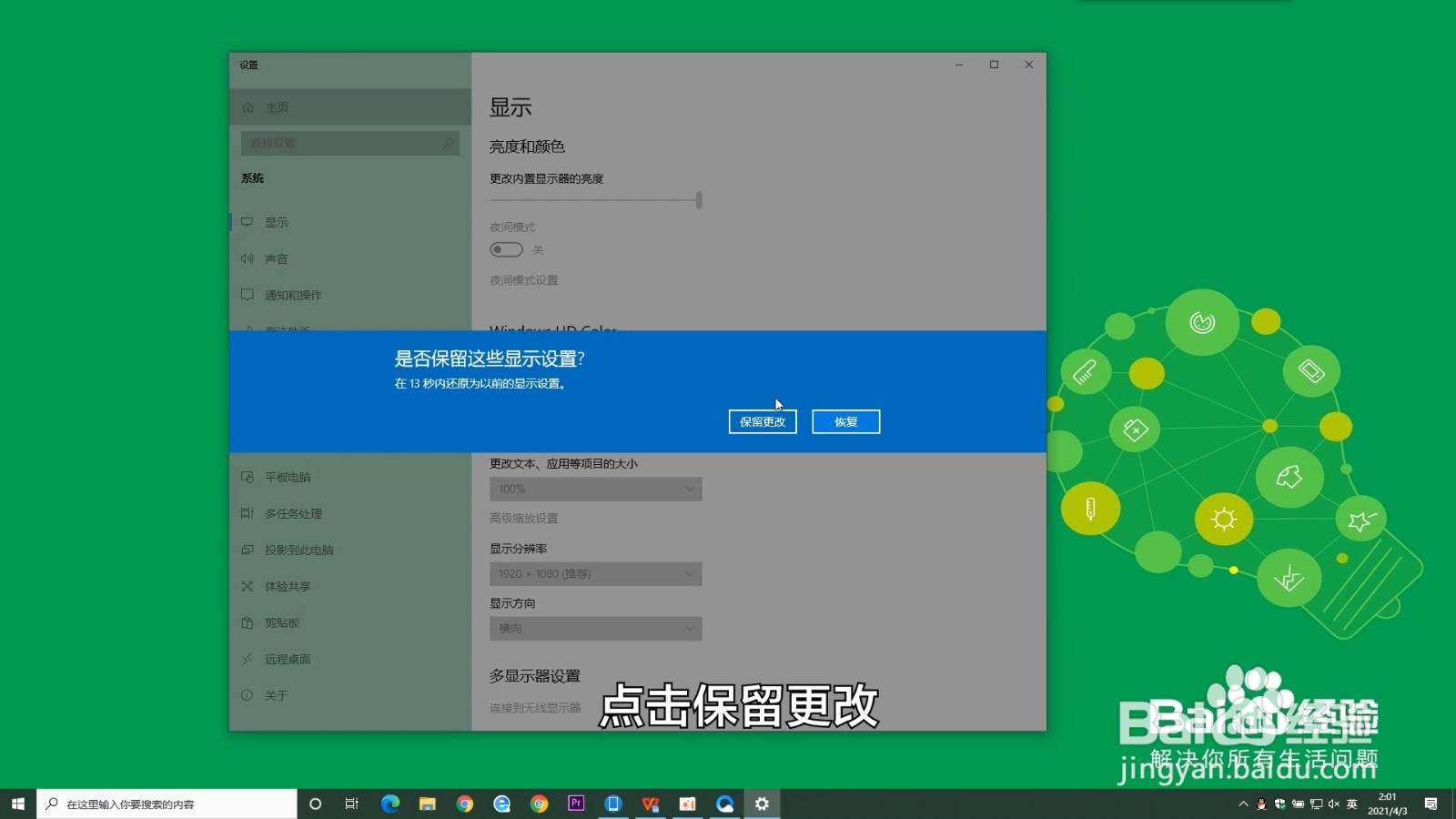
Task: Open 体验共享 settings page
Action: [350, 586]
